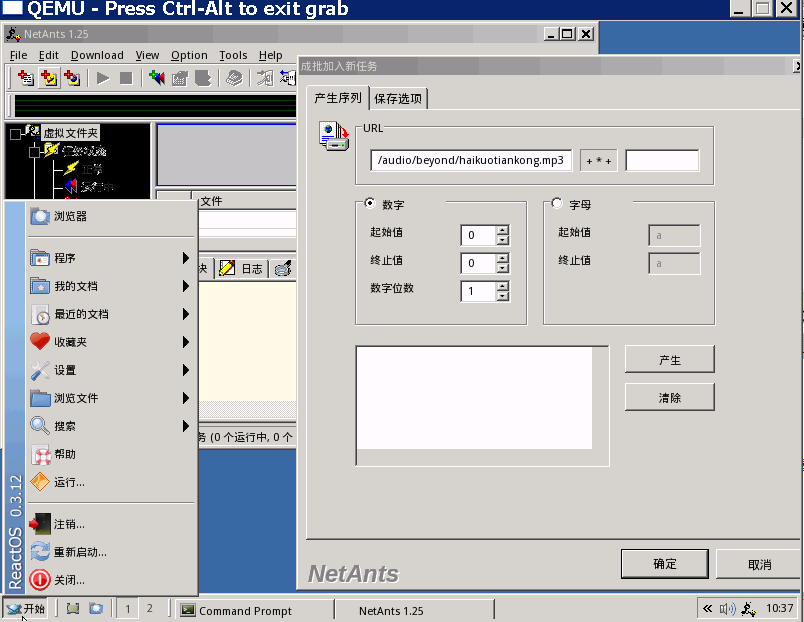Decrease the 终止值 number spinner
The height and width of the screenshot is (622, 804).
click(503, 268)
